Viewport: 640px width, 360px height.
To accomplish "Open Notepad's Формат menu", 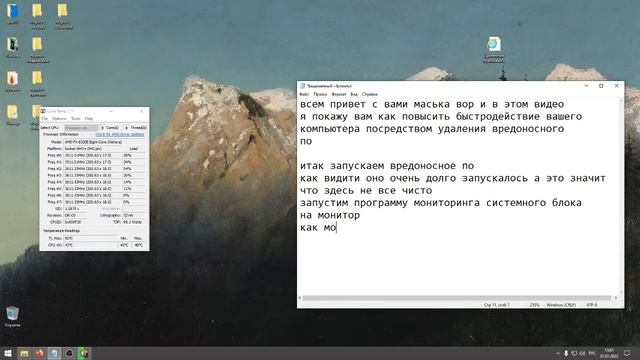I will click(x=339, y=94).
